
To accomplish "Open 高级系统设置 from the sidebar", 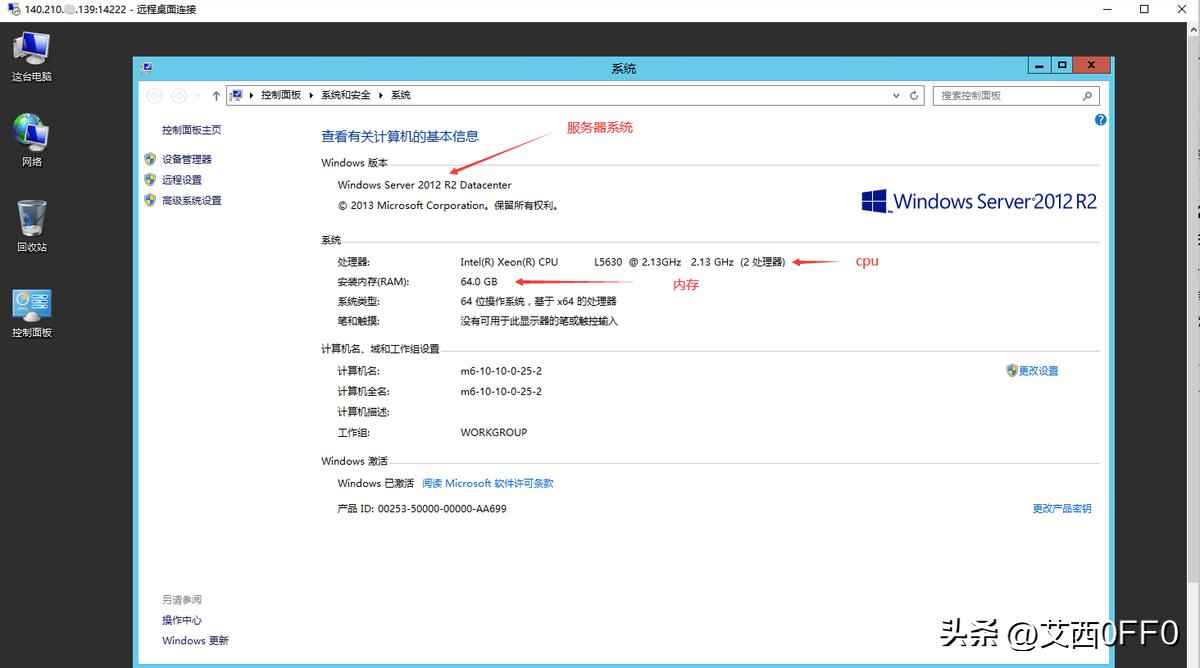I will 190,200.
